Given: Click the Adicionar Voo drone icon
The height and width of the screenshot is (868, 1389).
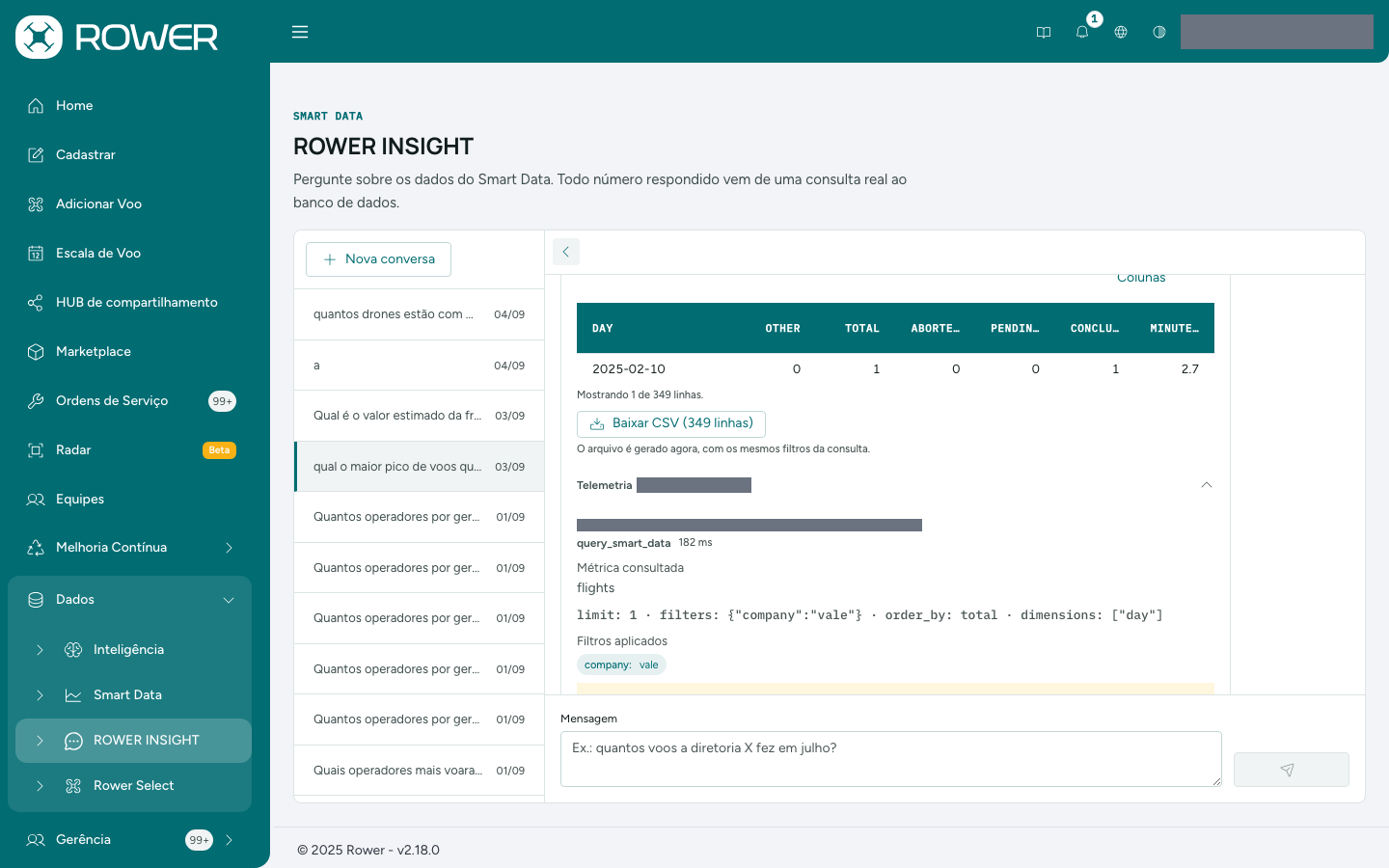Looking at the screenshot, I should (x=36, y=203).
